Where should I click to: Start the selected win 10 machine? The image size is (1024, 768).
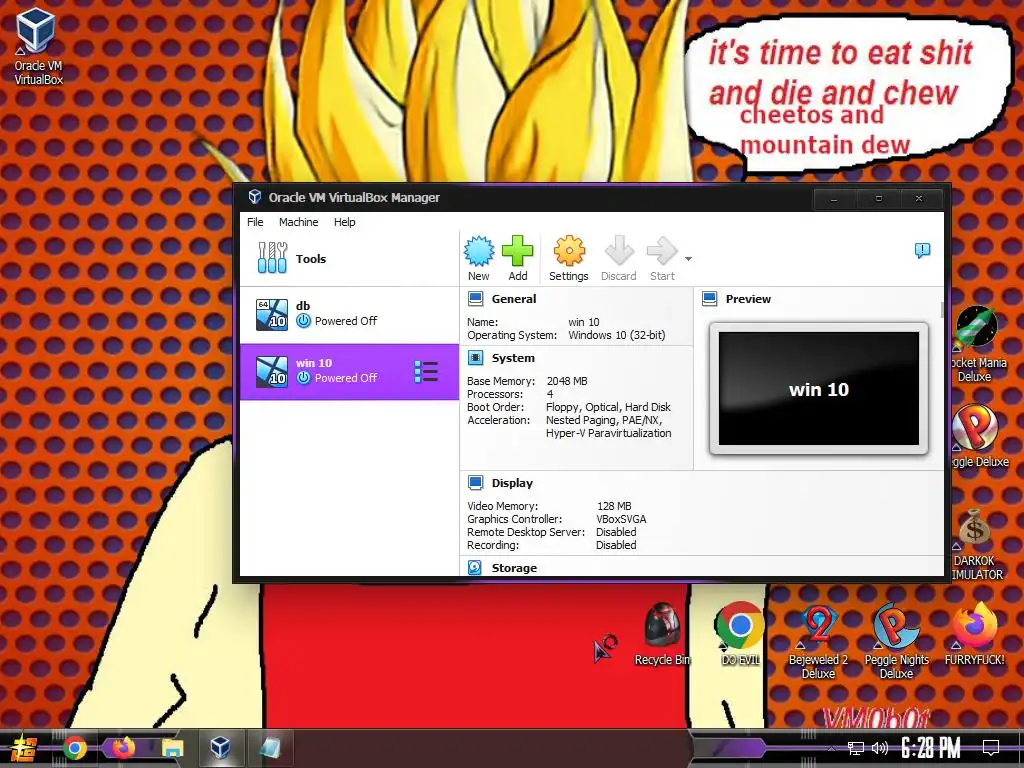662,251
